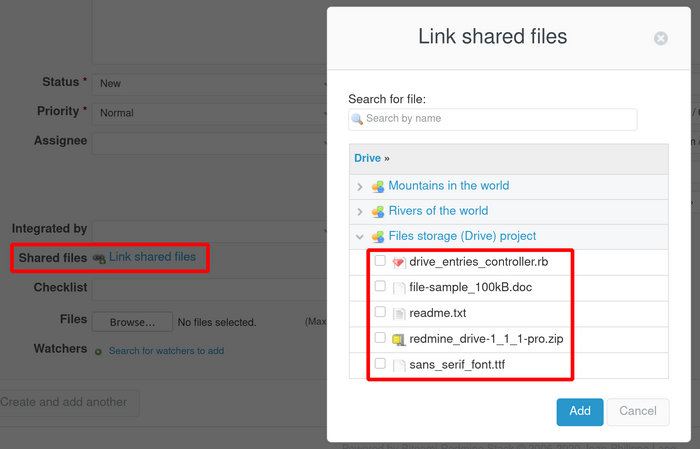Click the project icon beside Mountains in the world
The image size is (700, 449).
[378, 186]
